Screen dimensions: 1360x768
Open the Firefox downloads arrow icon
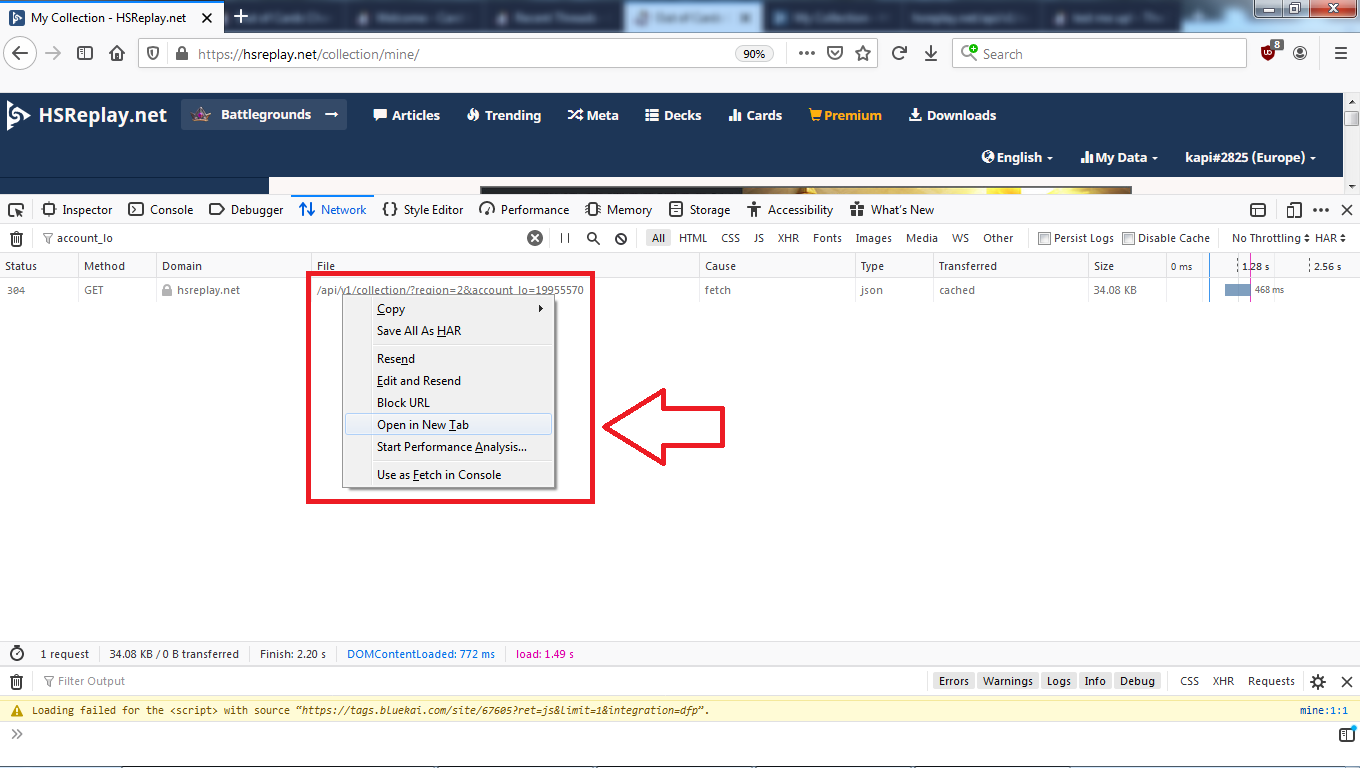(931, 54)
